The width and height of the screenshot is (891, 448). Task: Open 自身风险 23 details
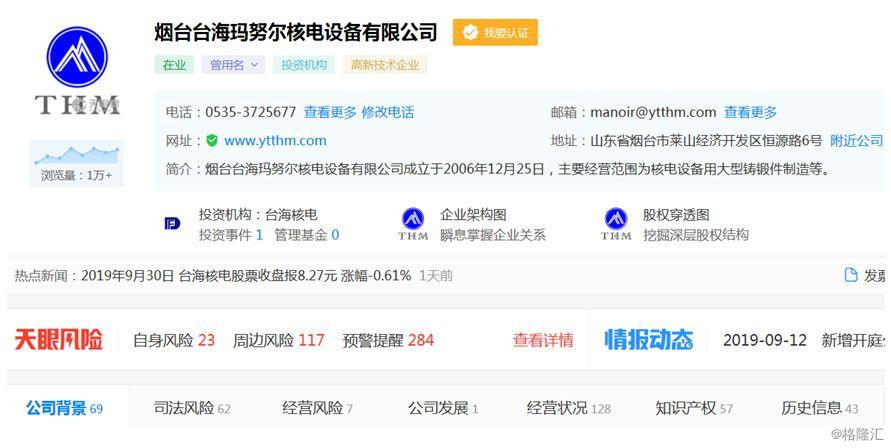pyautogui.click(x=174, y=341)
